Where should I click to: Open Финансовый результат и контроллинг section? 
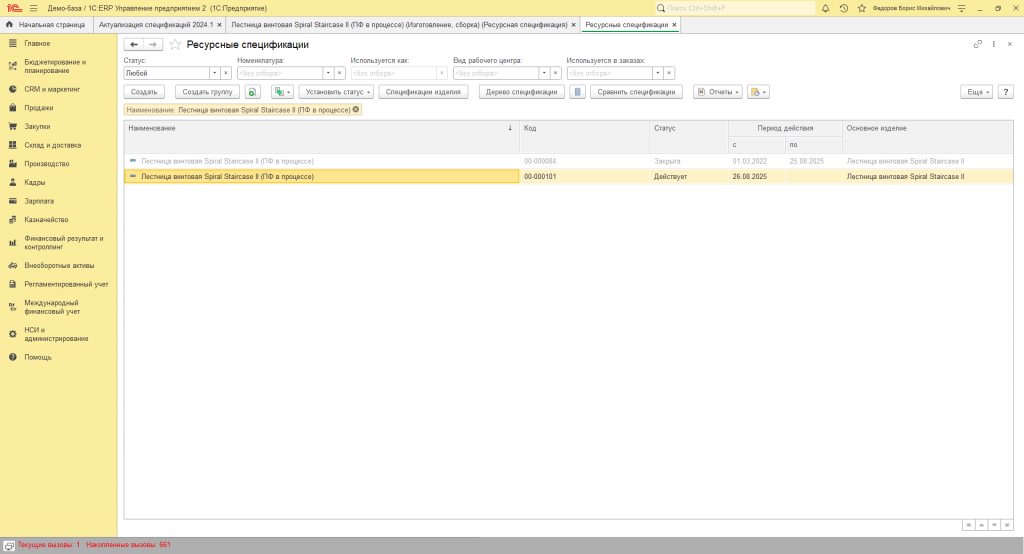pyautogui.click(x=64, y=242)
